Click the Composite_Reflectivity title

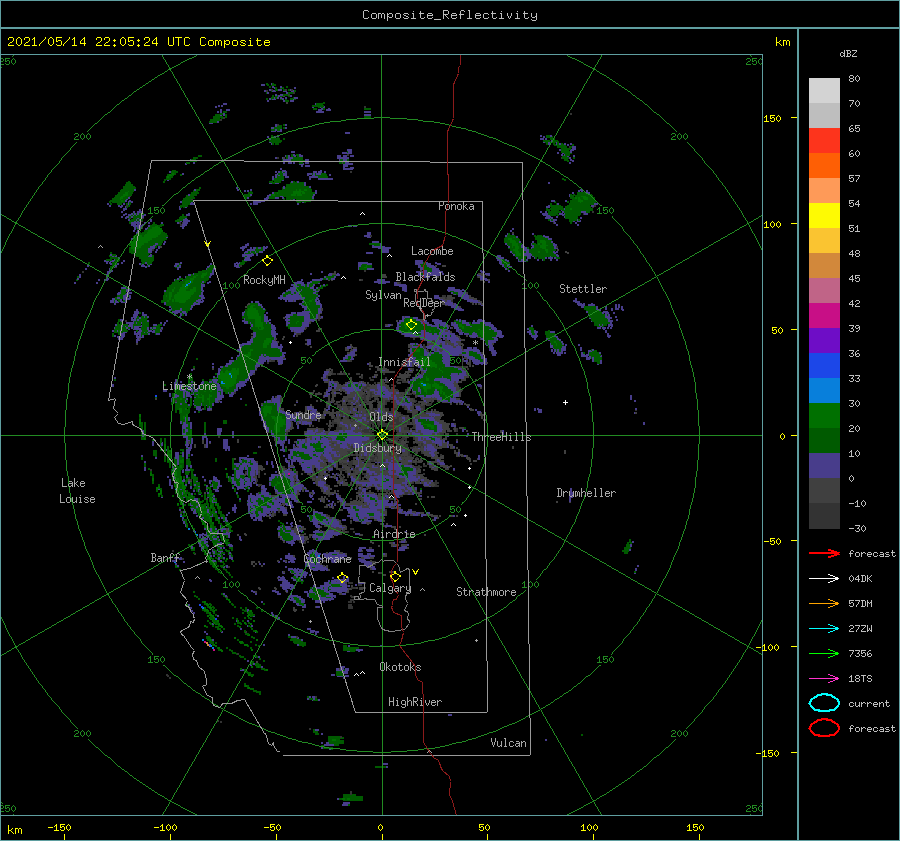pos(449,15)
